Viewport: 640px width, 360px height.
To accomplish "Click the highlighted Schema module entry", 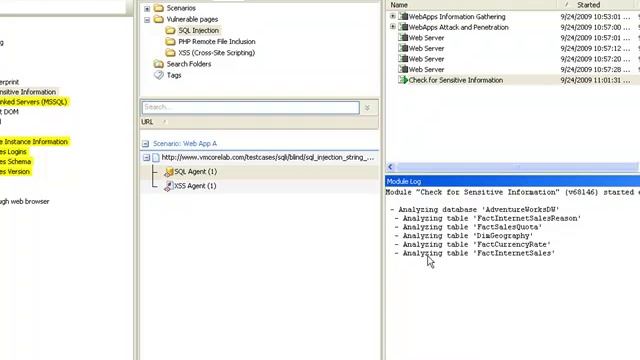I will [x=16, y=162].
